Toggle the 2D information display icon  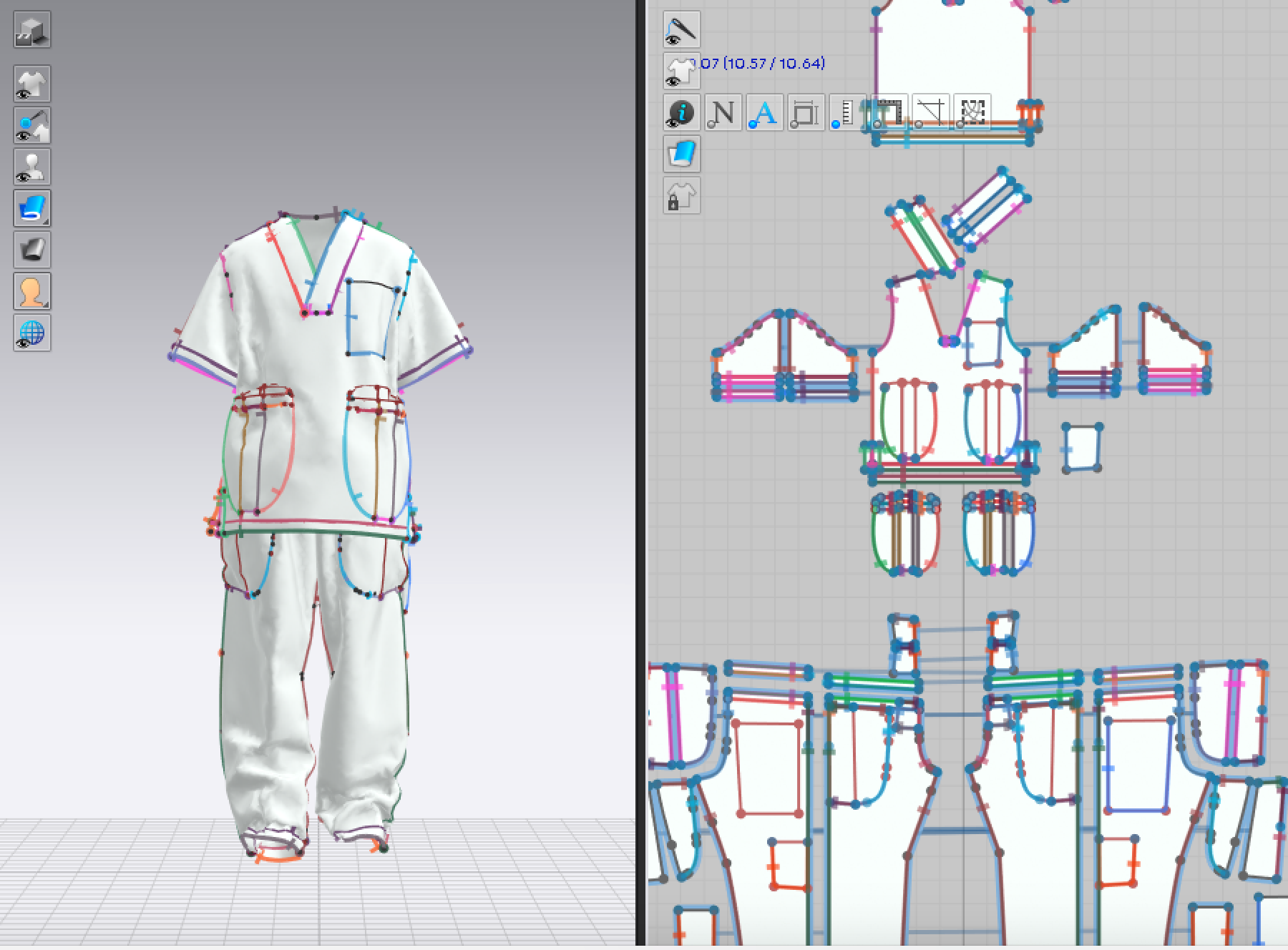pos(682,112)
